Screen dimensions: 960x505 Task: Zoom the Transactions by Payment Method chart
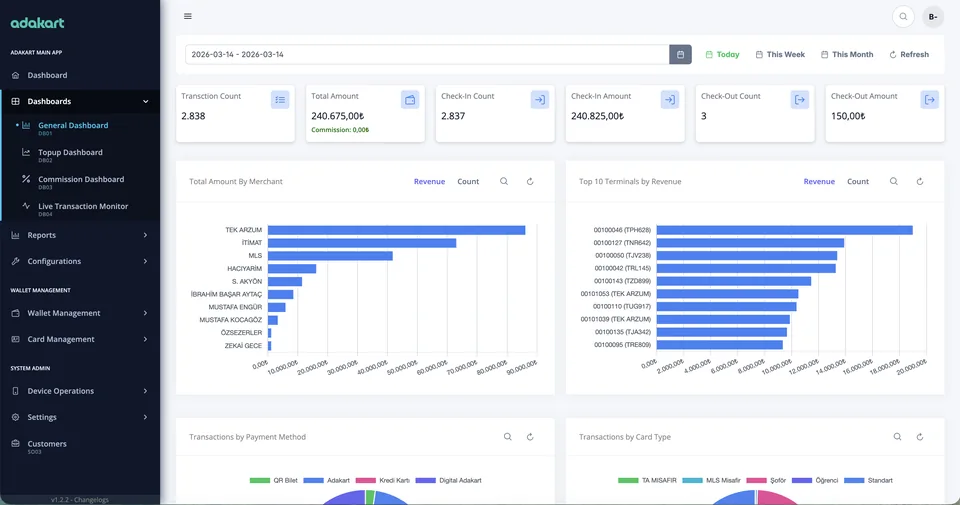point(508,436)
